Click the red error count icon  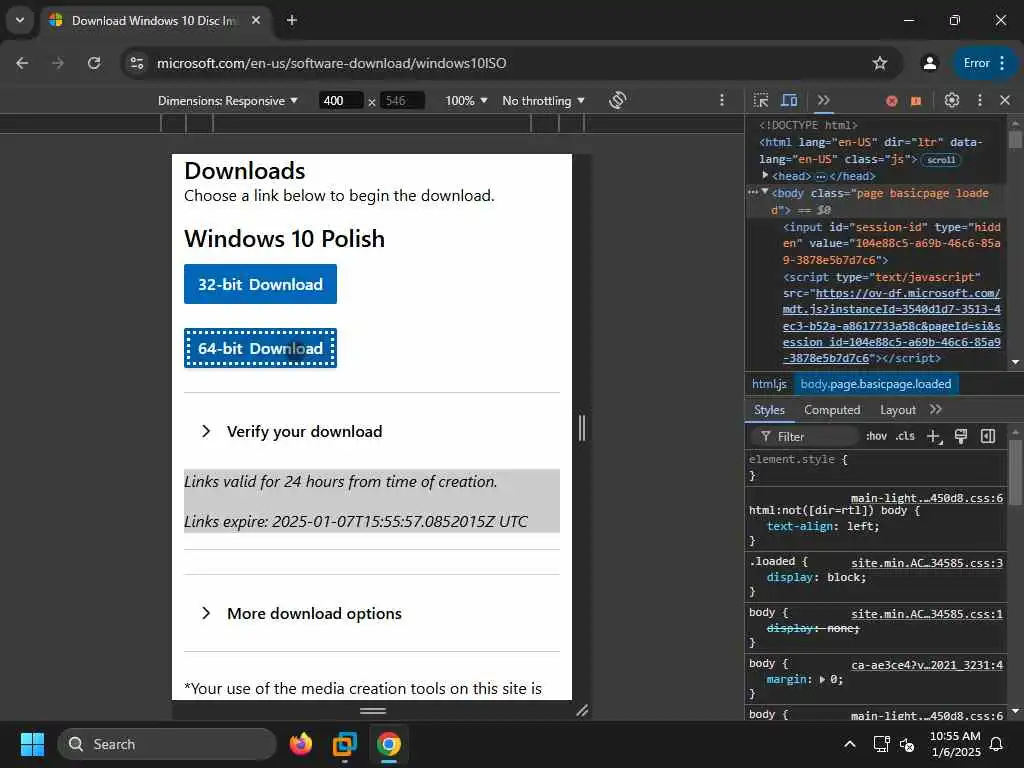891,101
